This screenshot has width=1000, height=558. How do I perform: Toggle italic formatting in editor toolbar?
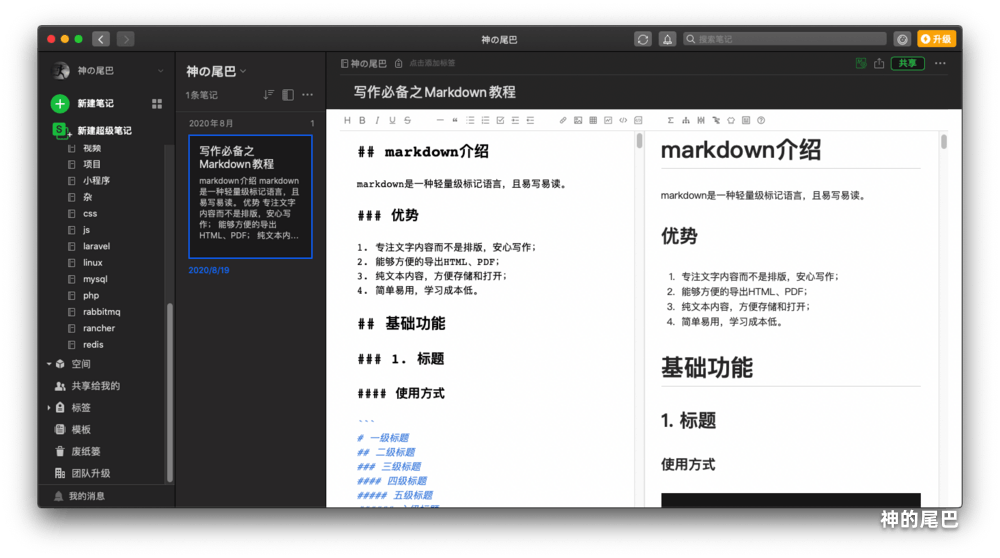tap(377, 120)
